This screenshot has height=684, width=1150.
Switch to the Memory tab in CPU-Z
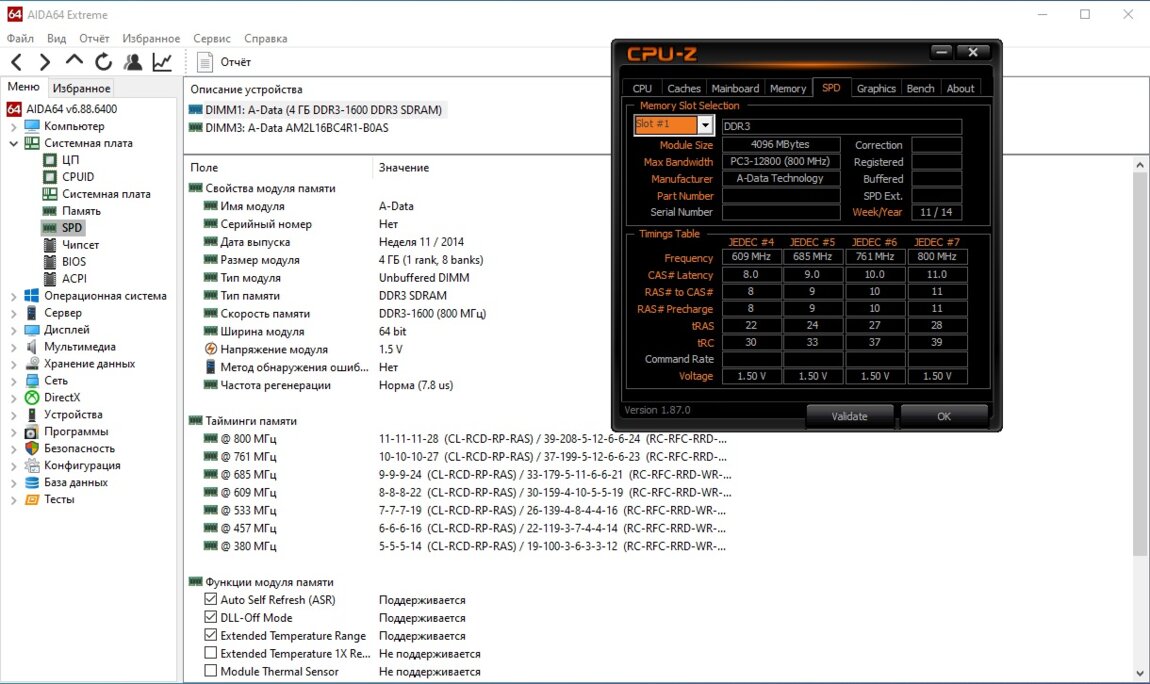coord(788,88)
